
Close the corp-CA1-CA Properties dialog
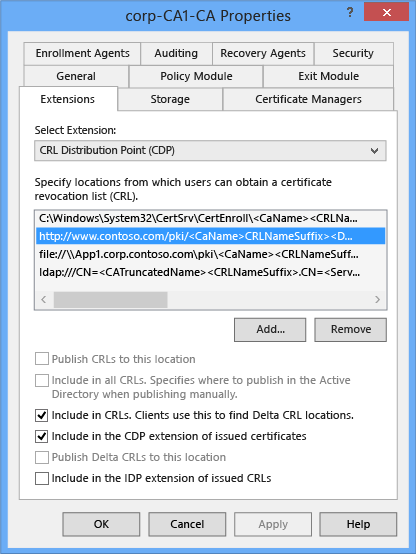[x=386, y=12]
